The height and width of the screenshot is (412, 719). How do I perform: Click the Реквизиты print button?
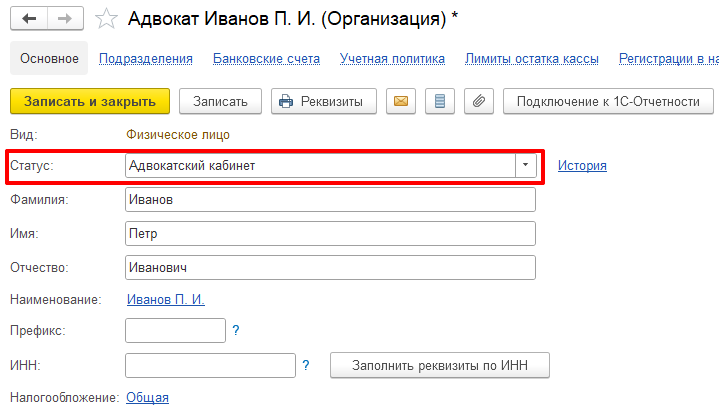coord(324,101)
